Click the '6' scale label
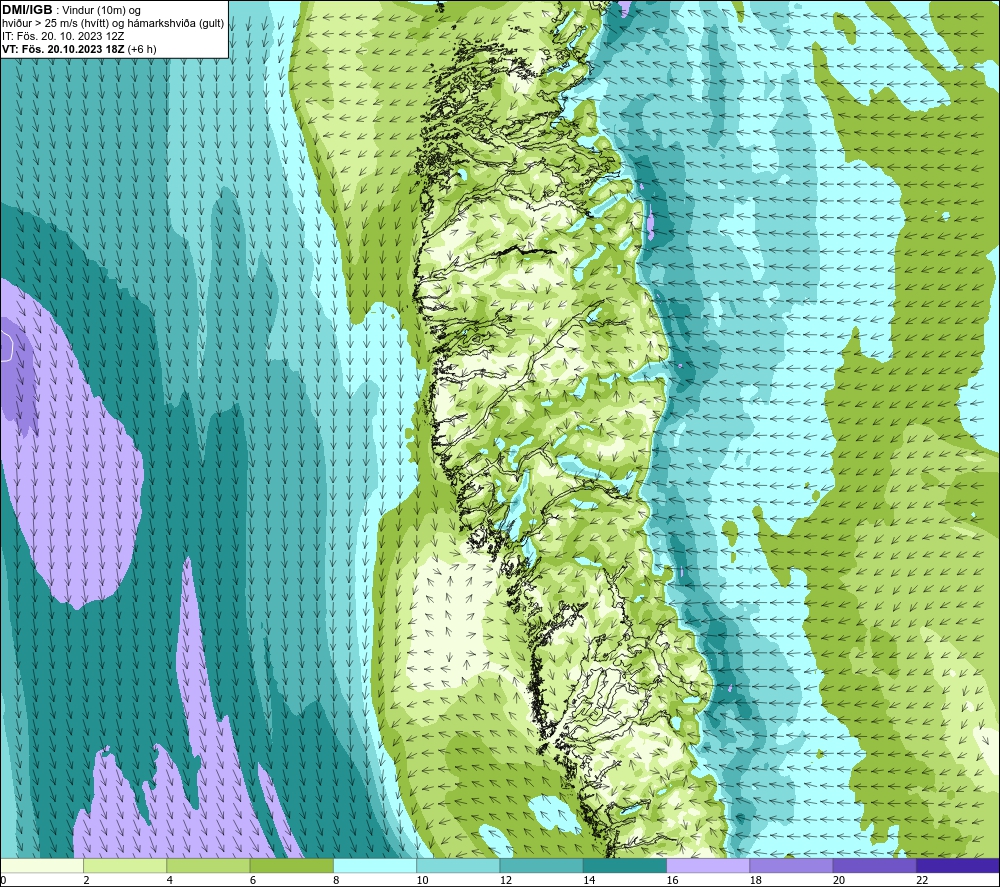The image size is (1000, 887). (x=253, y=881)
